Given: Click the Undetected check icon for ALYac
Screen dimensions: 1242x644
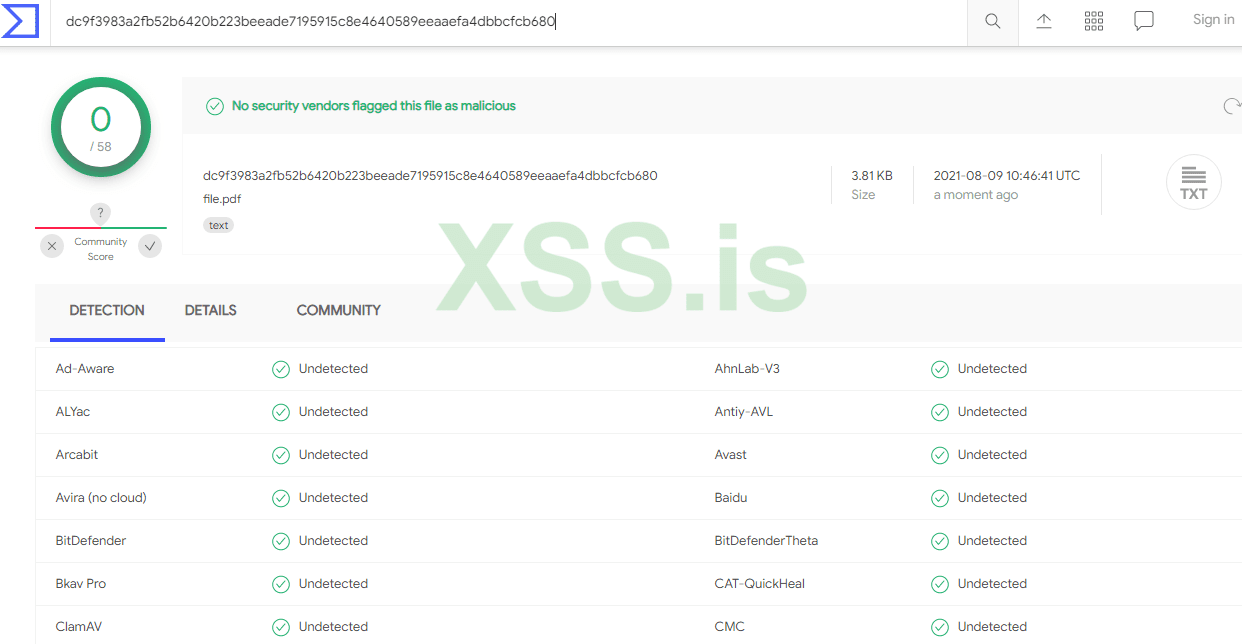Looking at the screenshot, I should point(281,413).
